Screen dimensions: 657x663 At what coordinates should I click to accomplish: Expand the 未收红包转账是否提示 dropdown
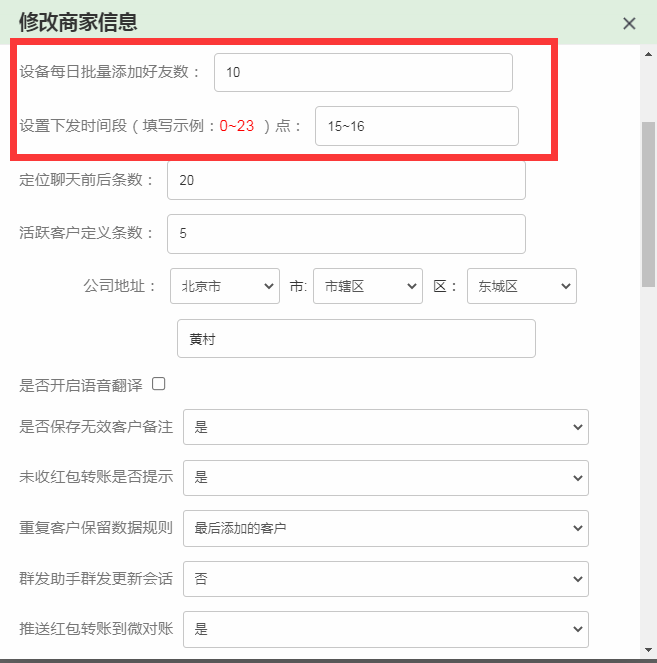coord(385,478)
